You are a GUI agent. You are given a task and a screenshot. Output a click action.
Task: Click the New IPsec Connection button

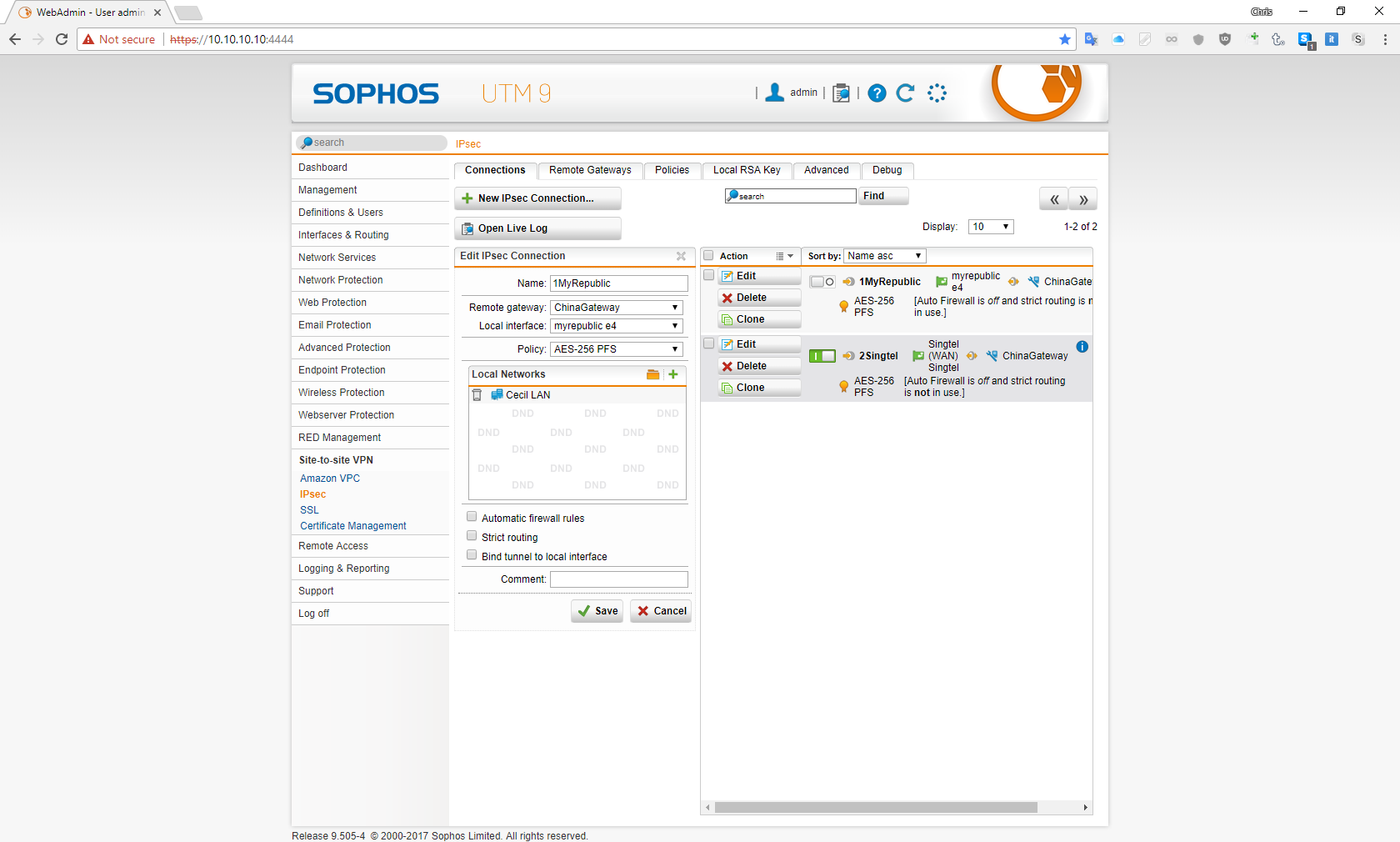pyautogui.click(x=537, y=198)
